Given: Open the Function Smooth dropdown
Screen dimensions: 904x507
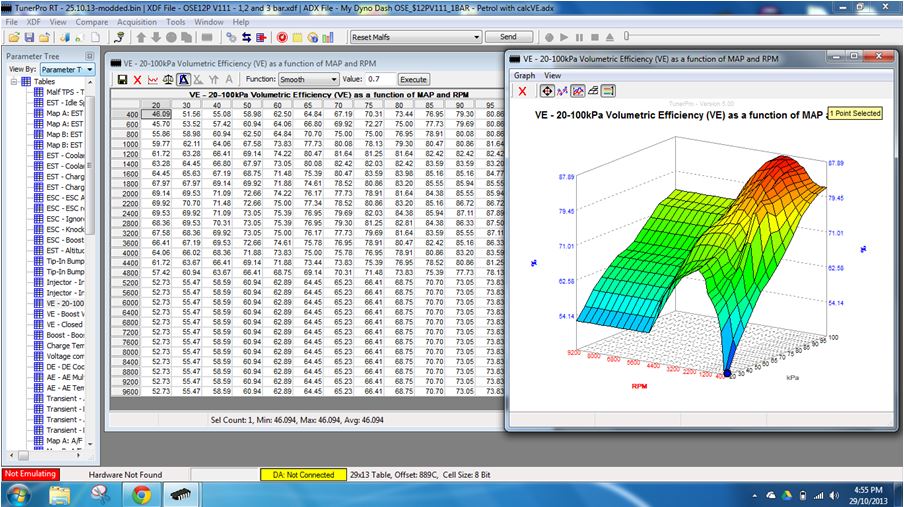Looking at the screenshot, I should point(334,80).
